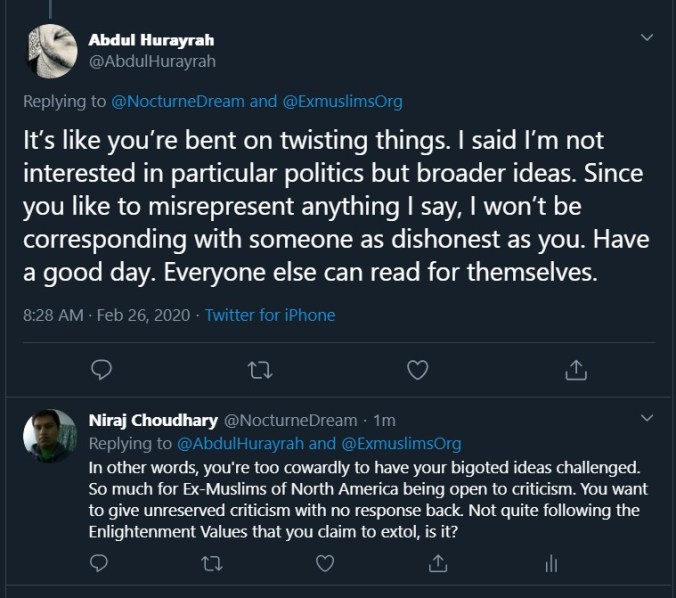This screenshot has width=676, height=598.
Task: Expand options chevron on Niraj's reply
Action: 647,417
